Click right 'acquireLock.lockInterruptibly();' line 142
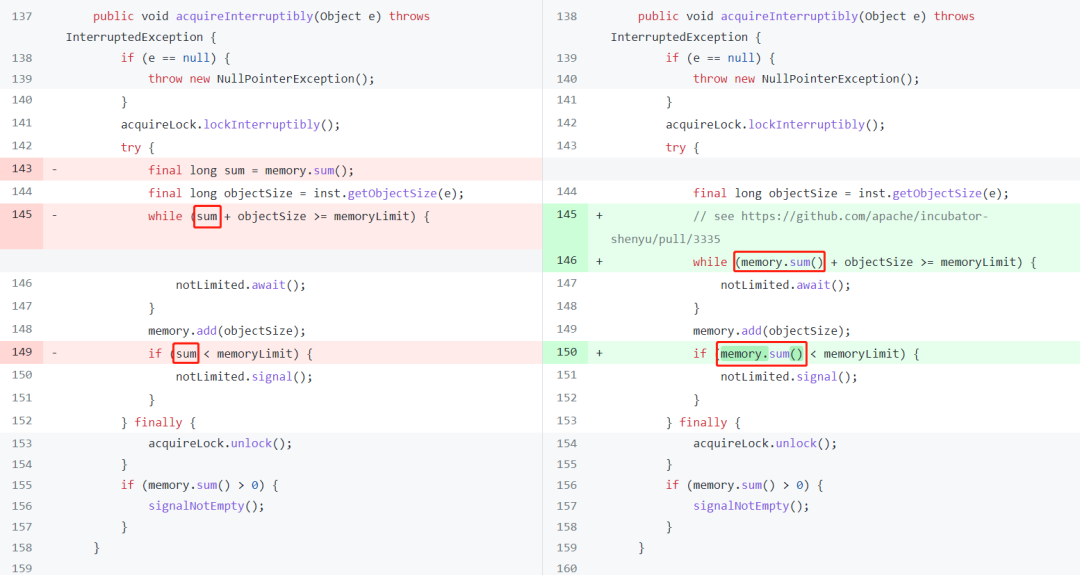This screenshot has width=1080, height=575. point(775,125)
